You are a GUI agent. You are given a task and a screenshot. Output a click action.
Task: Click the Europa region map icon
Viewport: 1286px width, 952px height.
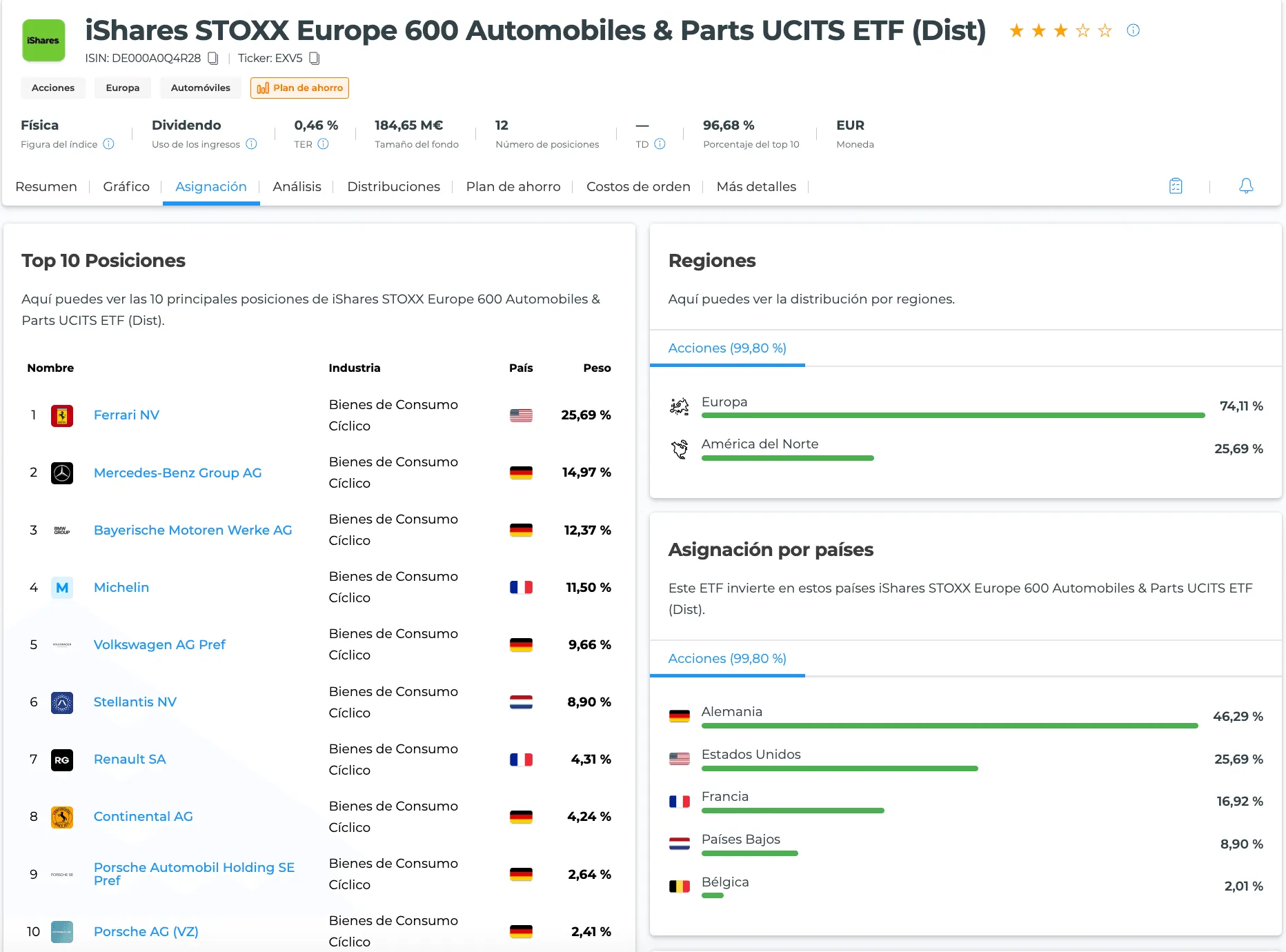pyautogui.click(x=680, y=406)
